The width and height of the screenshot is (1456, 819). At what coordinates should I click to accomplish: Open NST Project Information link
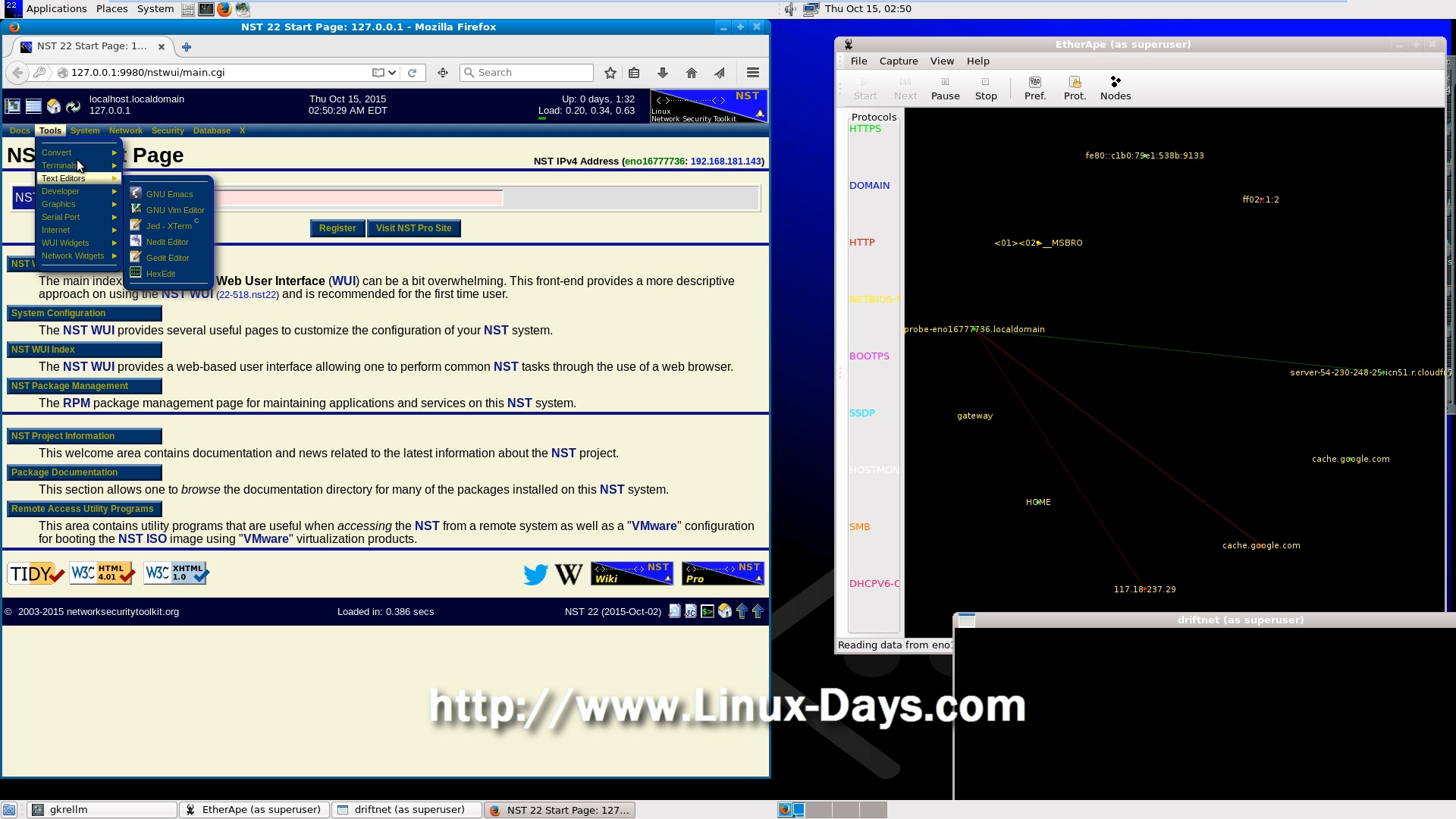pos(84,436)
